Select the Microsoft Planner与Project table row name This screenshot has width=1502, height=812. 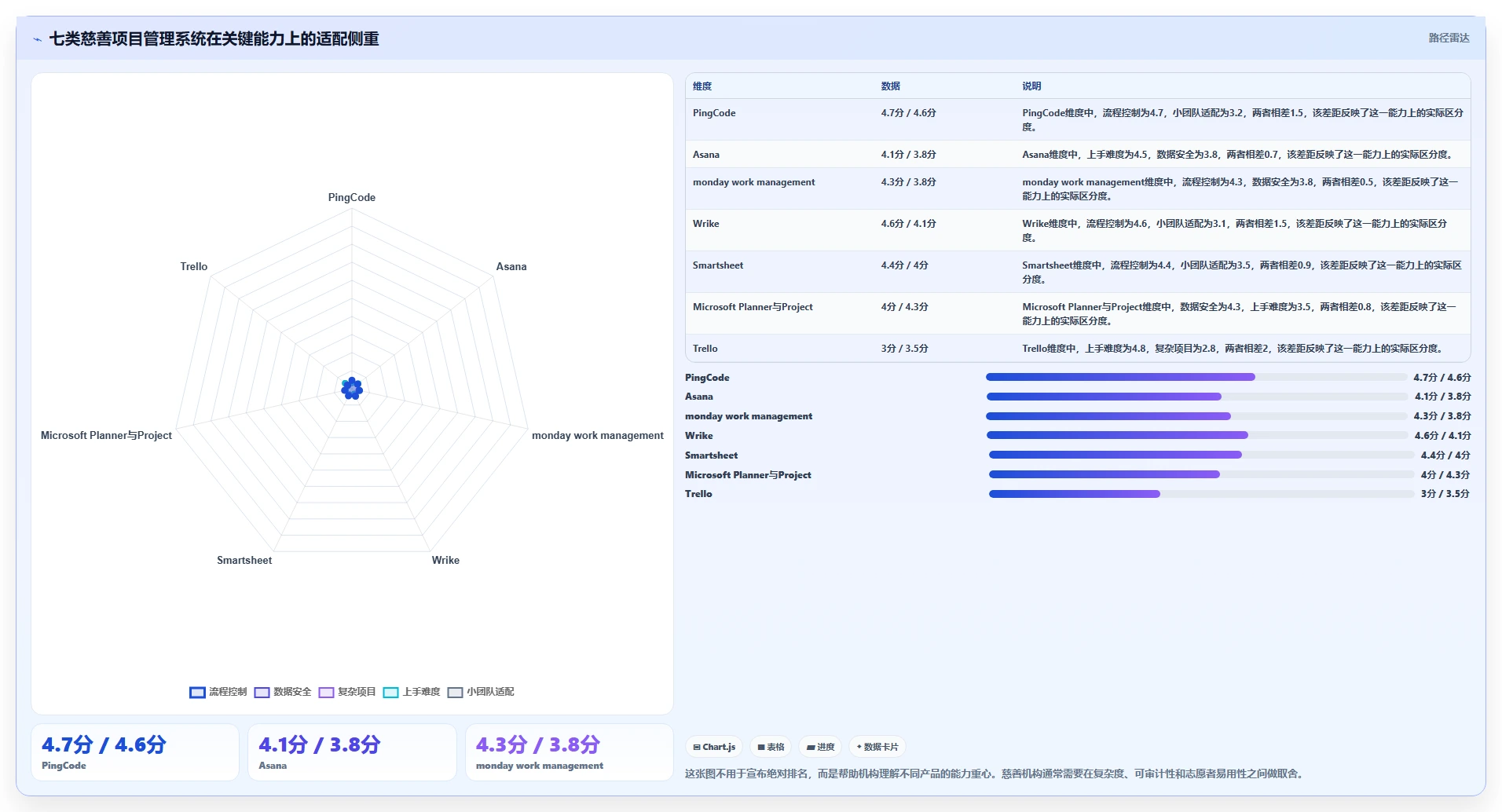(753, 307)
